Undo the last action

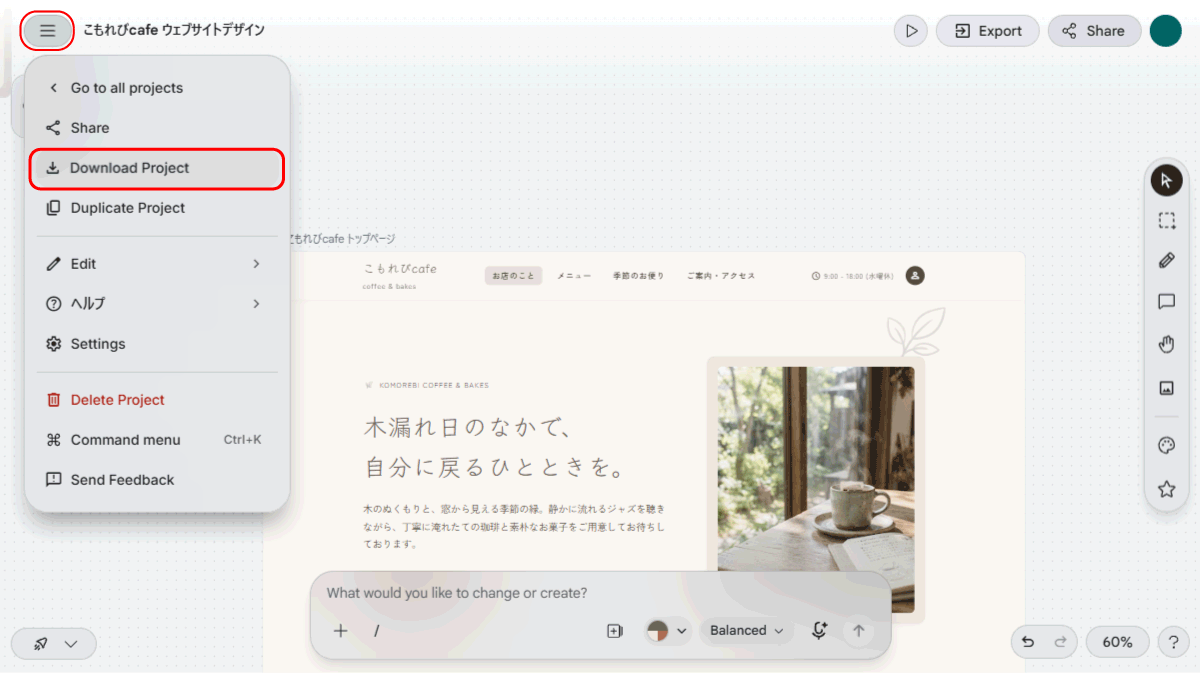[1029, 642]
